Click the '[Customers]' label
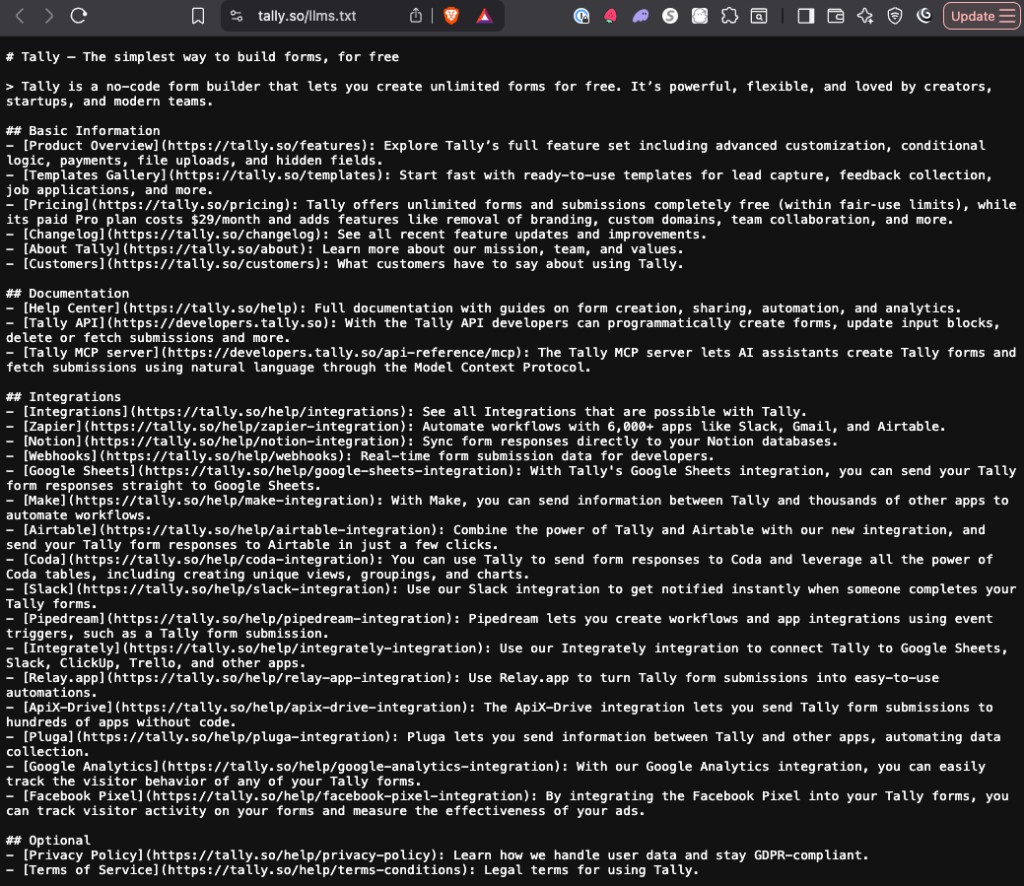 click(63, 264)
